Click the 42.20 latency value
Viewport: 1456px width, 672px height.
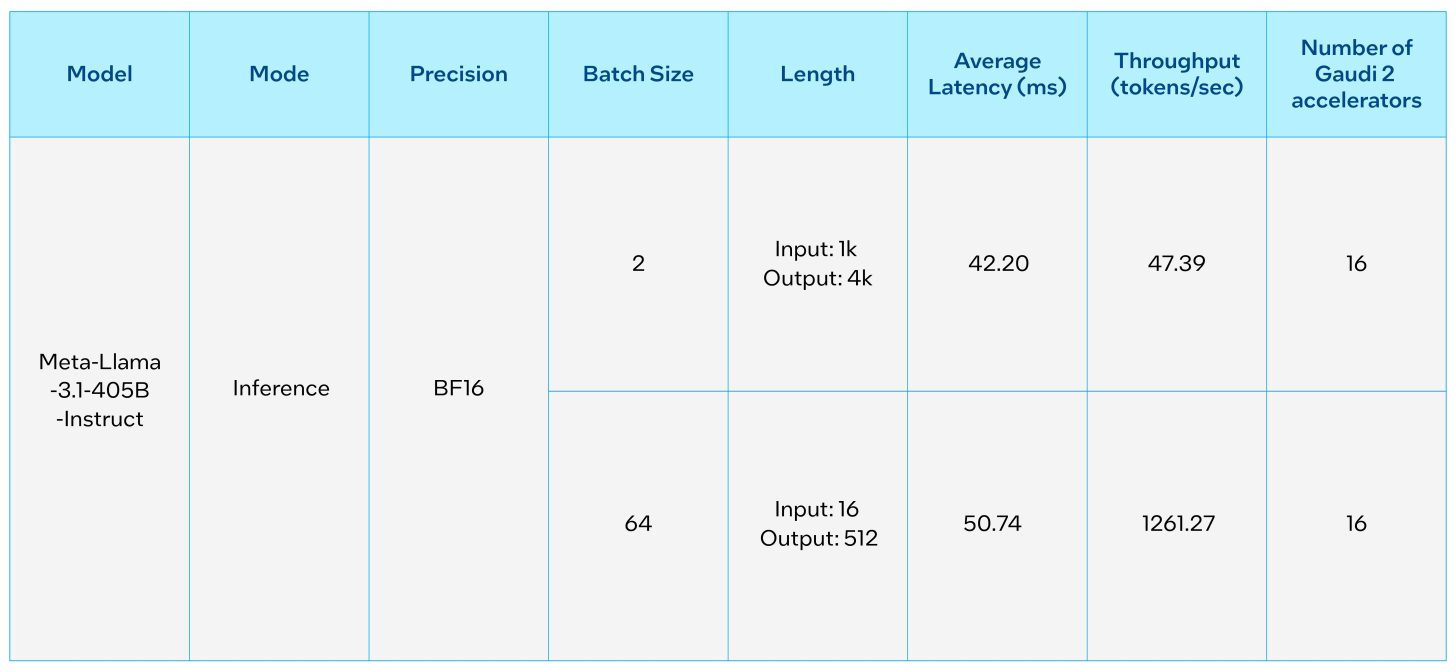click(998, 264)
